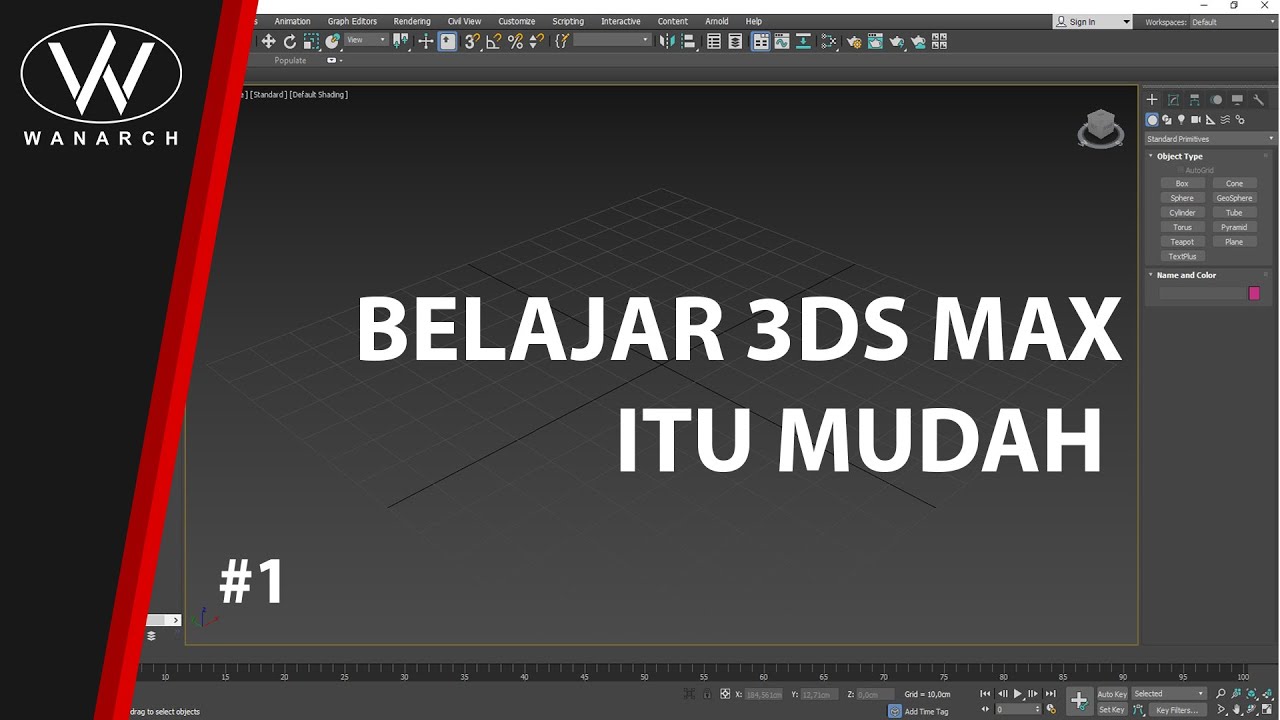Select Lights category icon
Image resolution: width=1280 pixels, height=720 pixels.
(x=1181, y=119)
